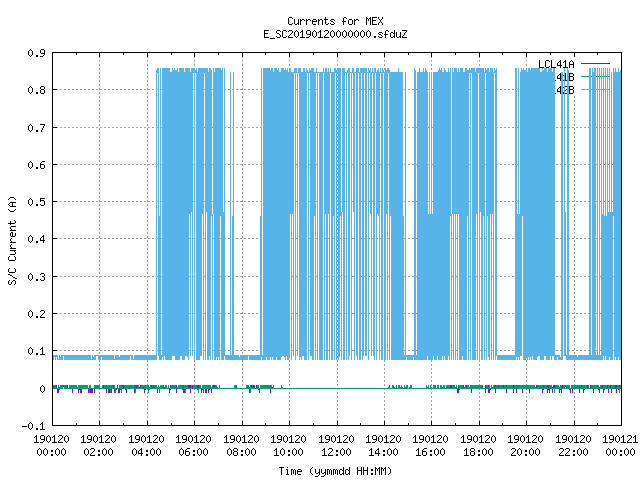Click the '04:00' x-axis time label
The height and width of the screenshot is (480, 640).
[x=146, y=452]
